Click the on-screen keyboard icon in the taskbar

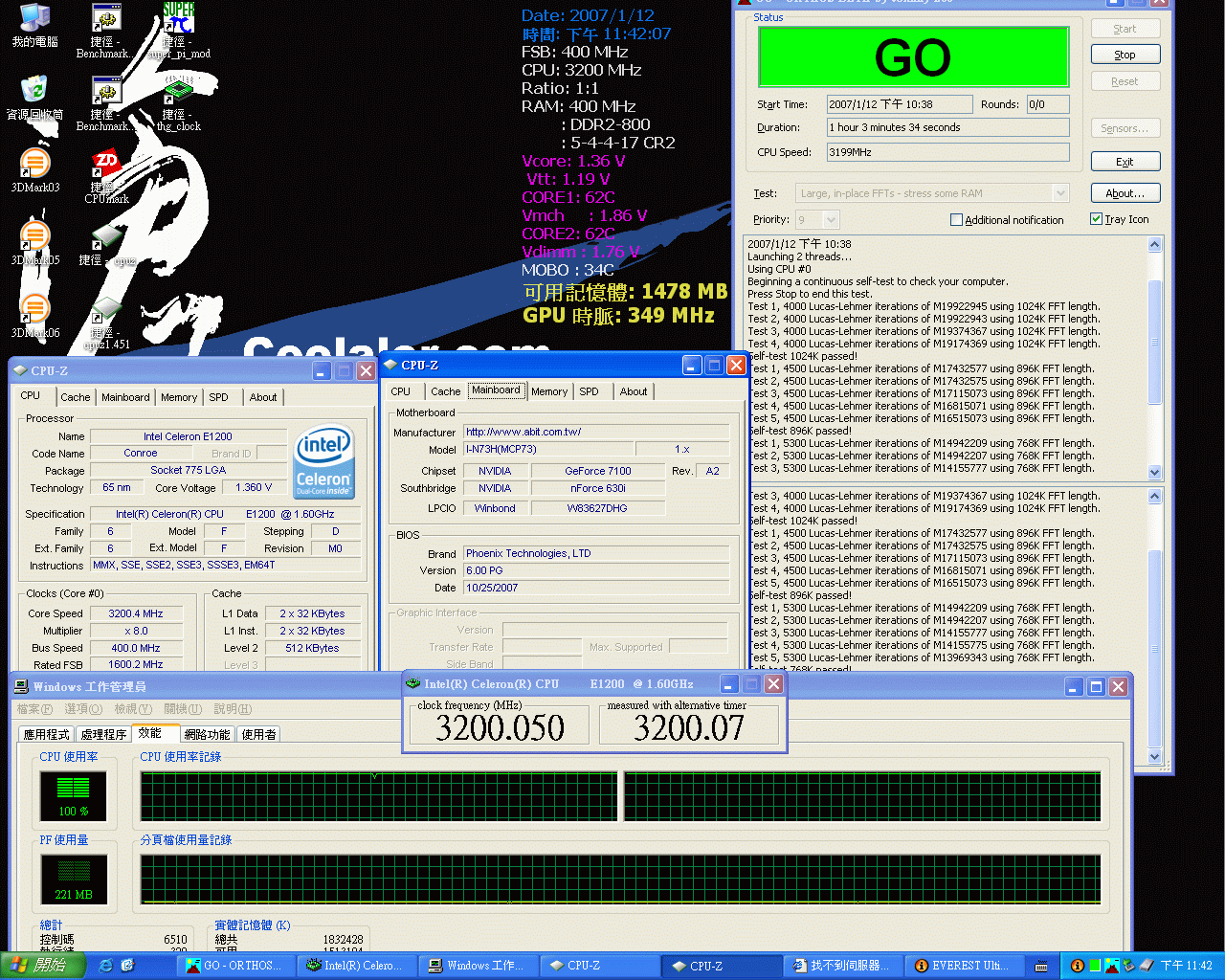point(1041,966)
